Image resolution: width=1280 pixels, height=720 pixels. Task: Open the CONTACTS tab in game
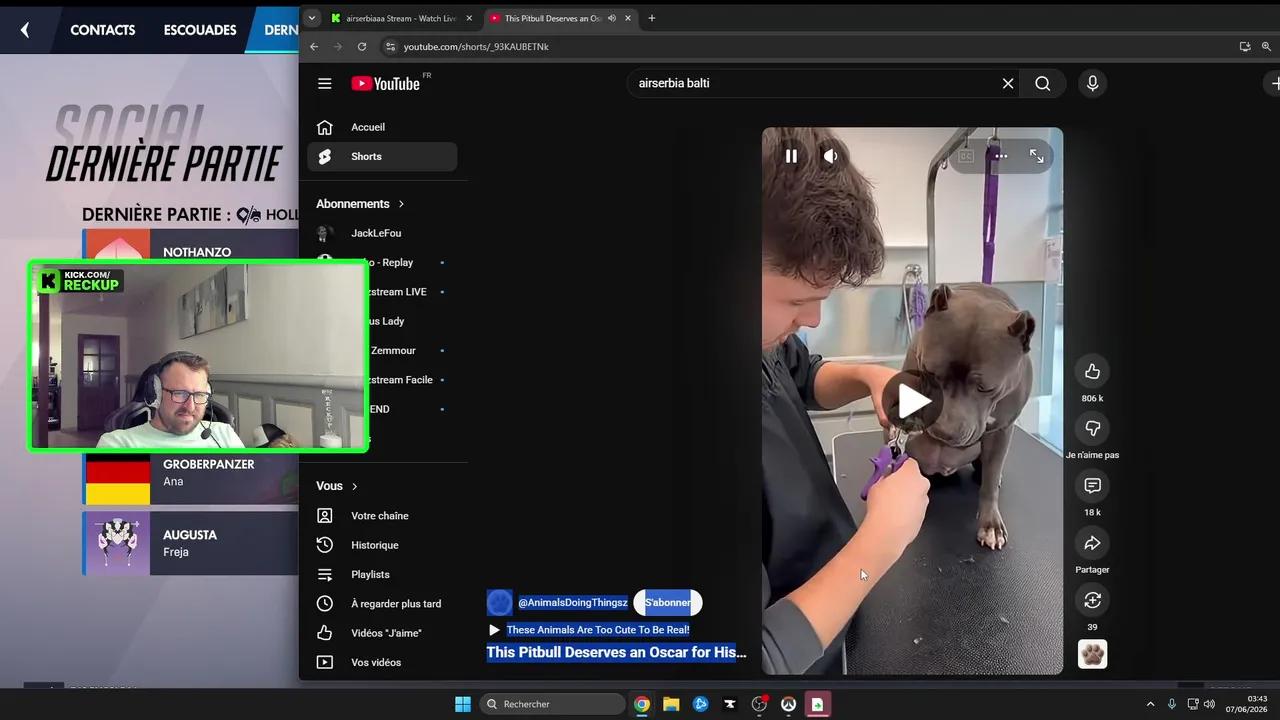tap(103, 30)
